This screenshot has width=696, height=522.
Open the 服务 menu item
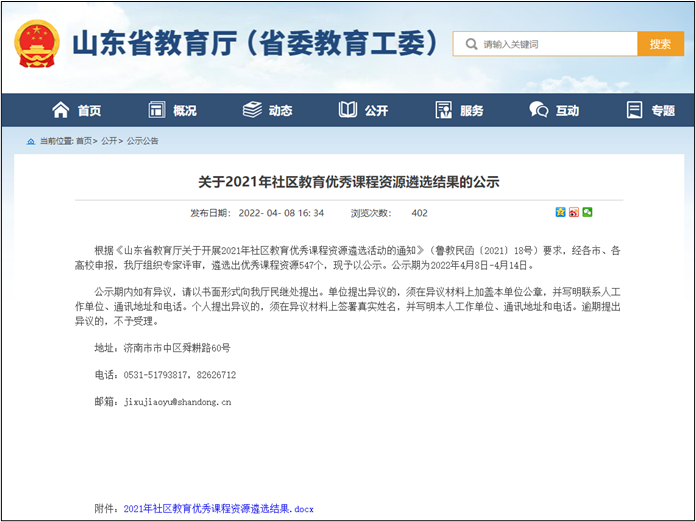pos(471,110)
